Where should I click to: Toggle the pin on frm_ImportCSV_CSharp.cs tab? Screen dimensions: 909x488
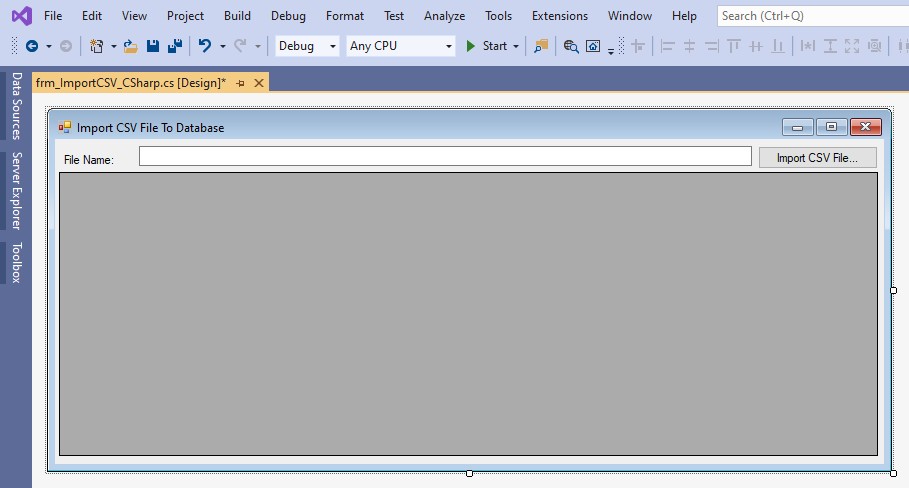(x=241, y=83)
